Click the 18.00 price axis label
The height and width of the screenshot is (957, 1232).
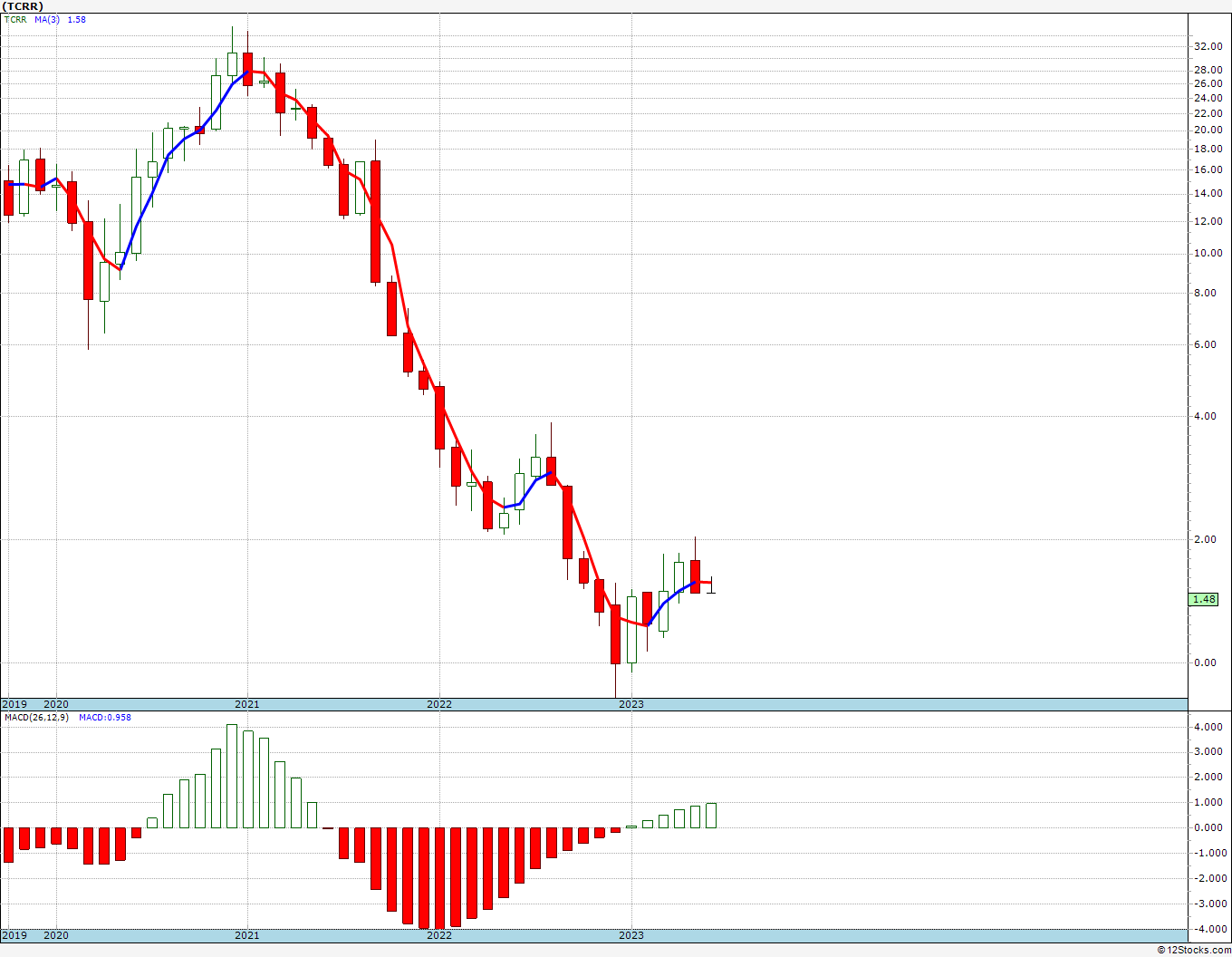[x=1208, y=149]
